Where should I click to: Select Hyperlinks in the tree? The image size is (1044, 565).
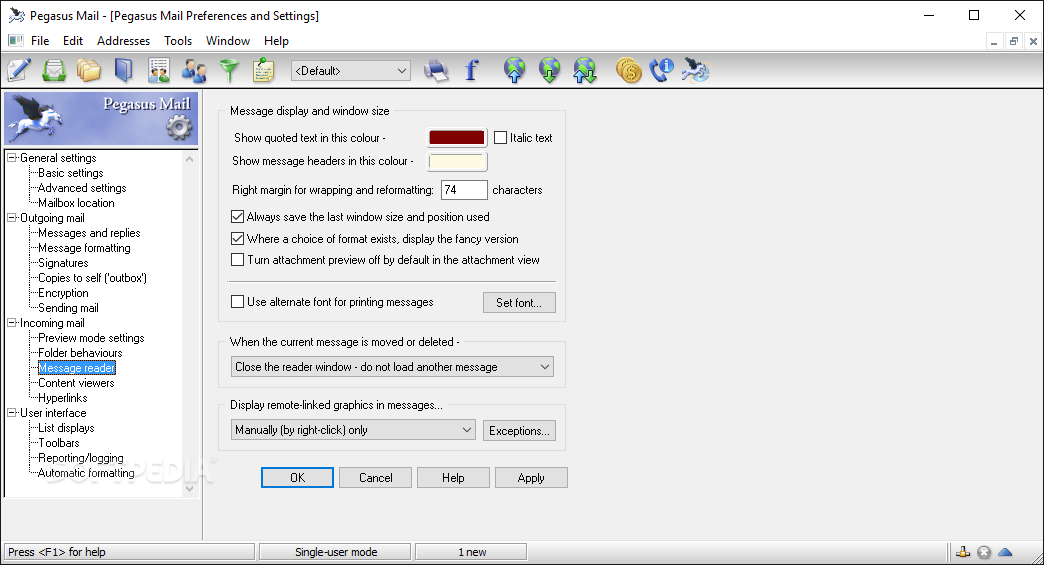[x=63, y=398]
